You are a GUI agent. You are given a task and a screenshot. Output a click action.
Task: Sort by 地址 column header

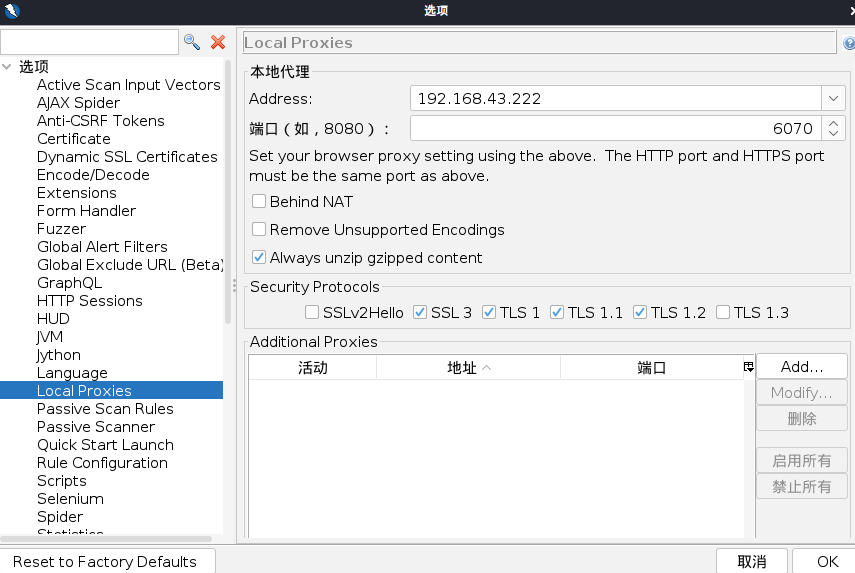point(468,367)
